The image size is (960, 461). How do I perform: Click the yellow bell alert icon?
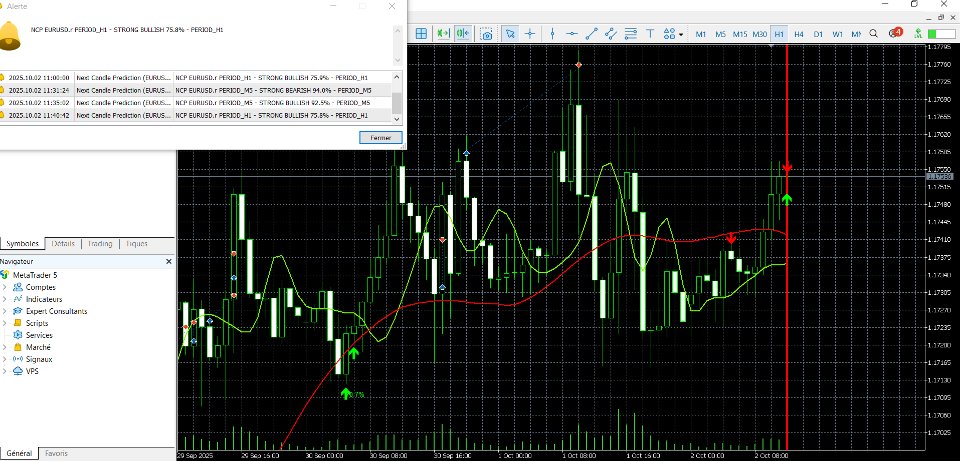[9, 36]
